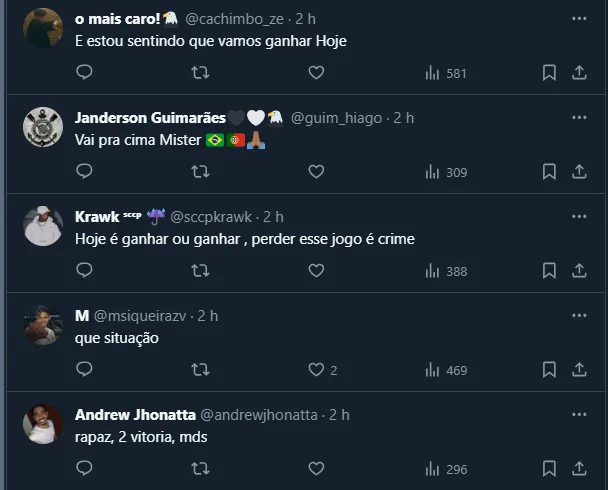Image resolution: width=608 pixels, height=490 pixels.
Task: View analytics showing 469 views
Action: click(x=446, y=370)
